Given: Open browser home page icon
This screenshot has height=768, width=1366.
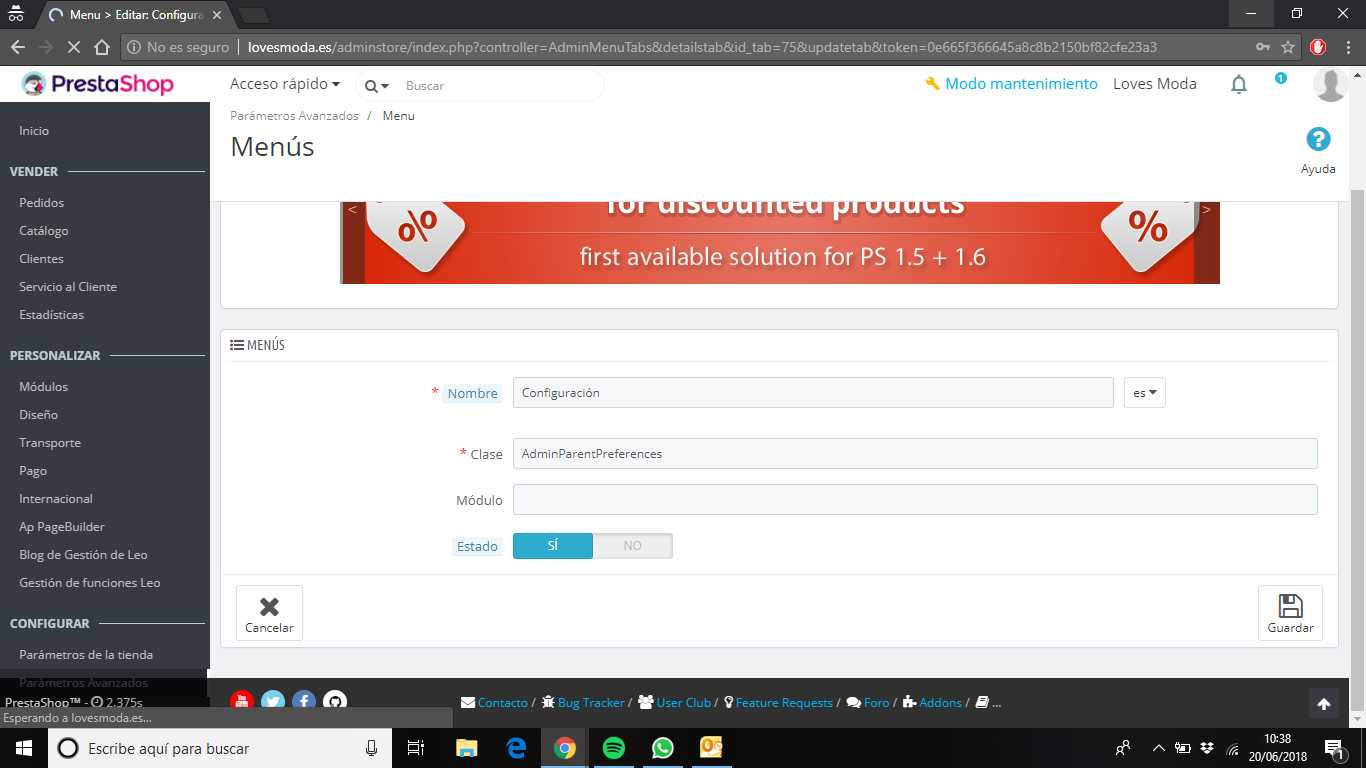Looking at the screenshot, I should click(x=101, y=47).
